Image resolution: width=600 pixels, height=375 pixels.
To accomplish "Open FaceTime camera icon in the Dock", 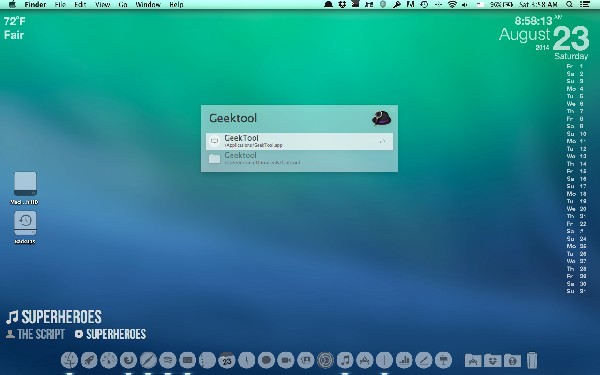I will (x=286, y=360).
